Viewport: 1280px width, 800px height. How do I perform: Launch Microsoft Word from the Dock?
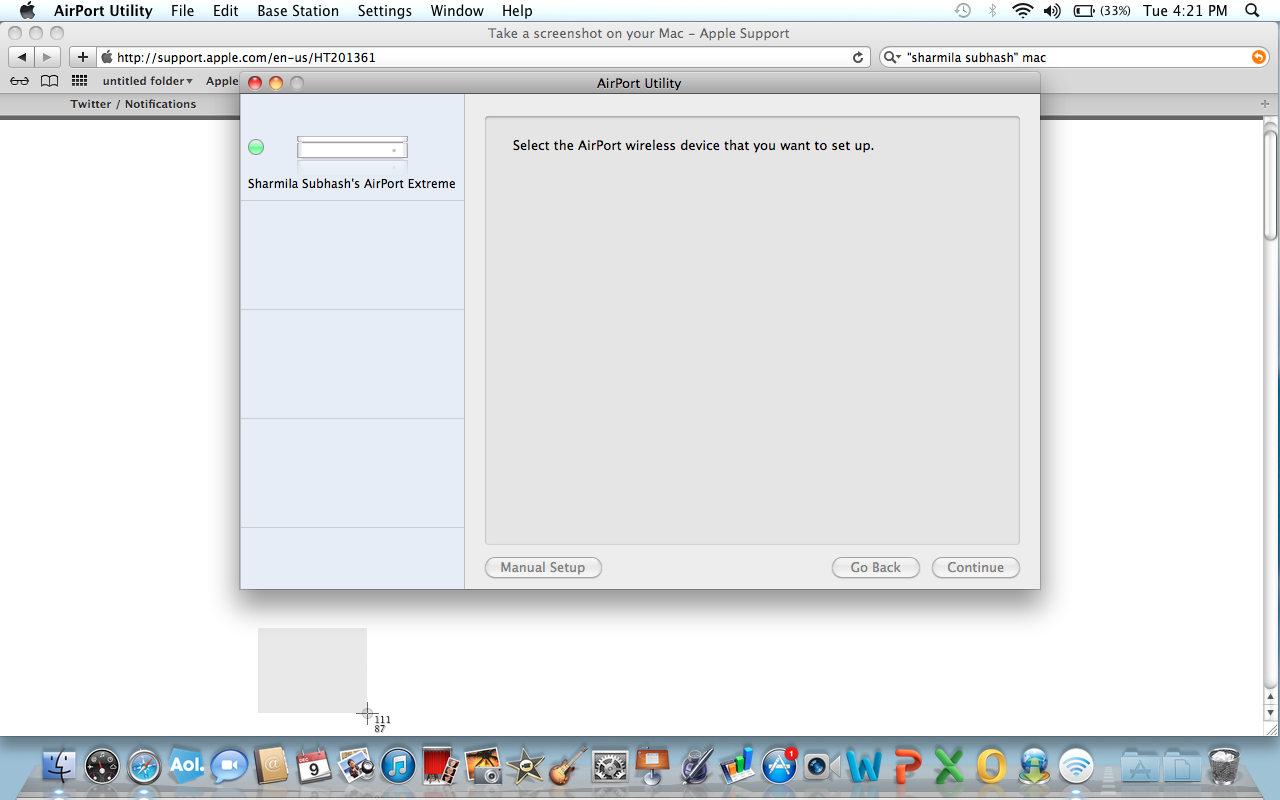(864, 767)
